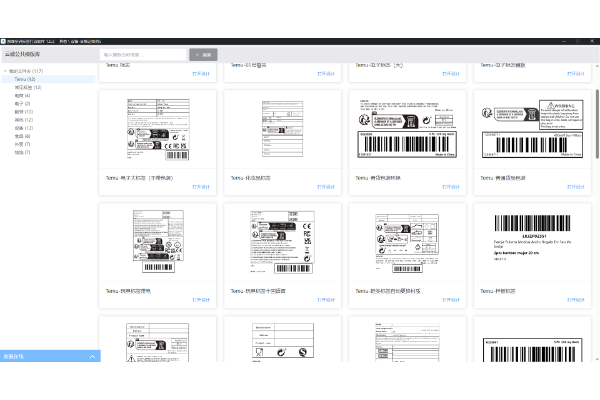Select the sidebar category with count (4)
The width and height of the screenshot is (600, 400).
pos(22,96)
